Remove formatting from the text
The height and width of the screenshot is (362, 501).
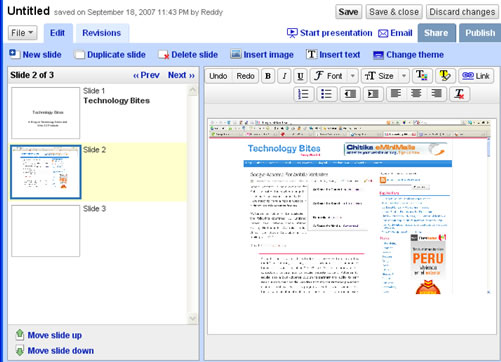click(459, 94)
